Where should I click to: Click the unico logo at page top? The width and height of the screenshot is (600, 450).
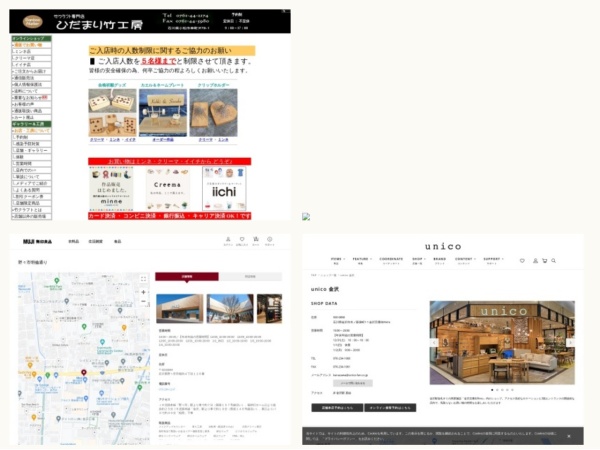pos(443,246)
